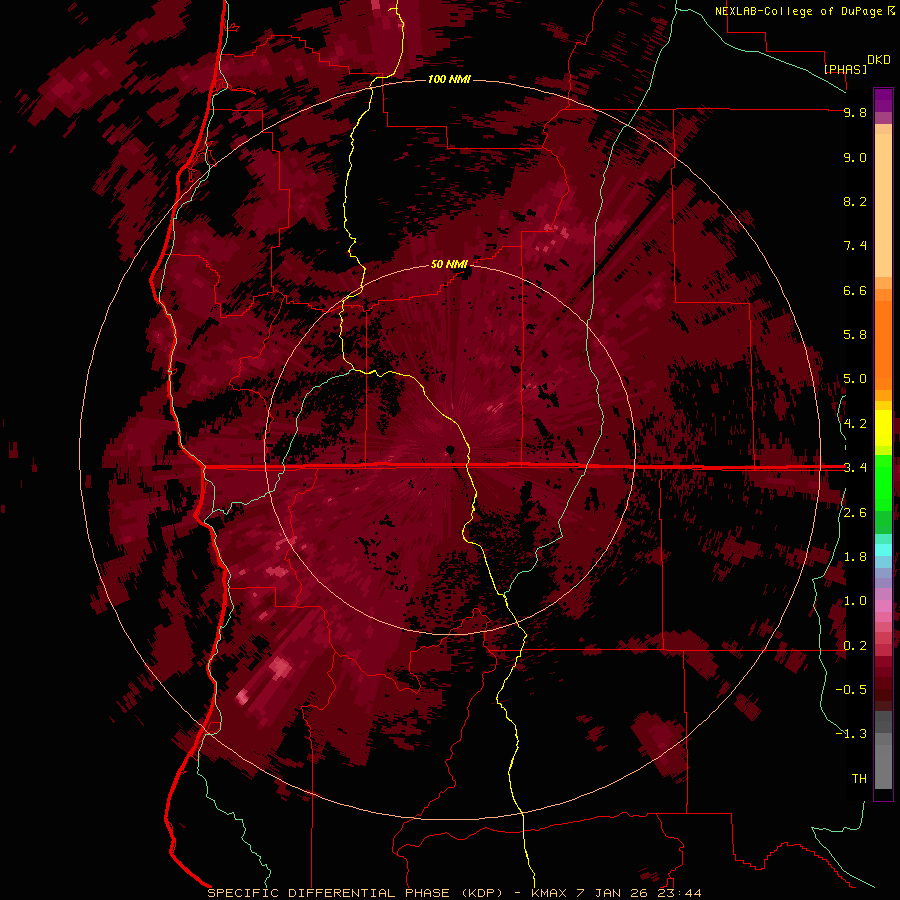Click the 1.8 scale value

pos(855,557)
